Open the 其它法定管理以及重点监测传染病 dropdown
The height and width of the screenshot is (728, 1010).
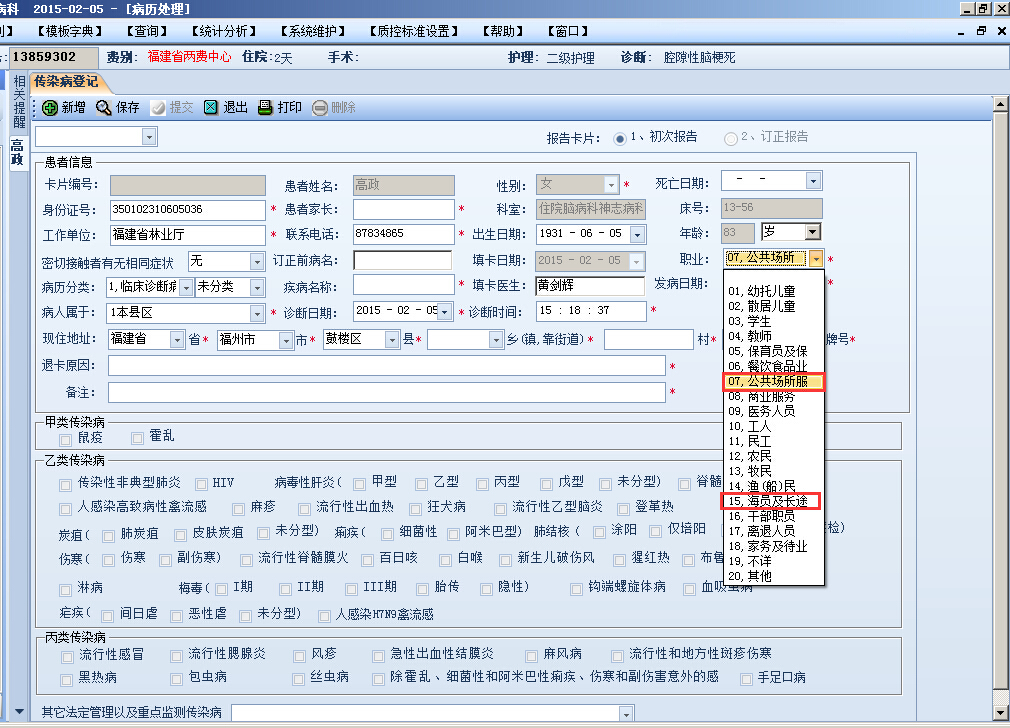click(626, 713)
